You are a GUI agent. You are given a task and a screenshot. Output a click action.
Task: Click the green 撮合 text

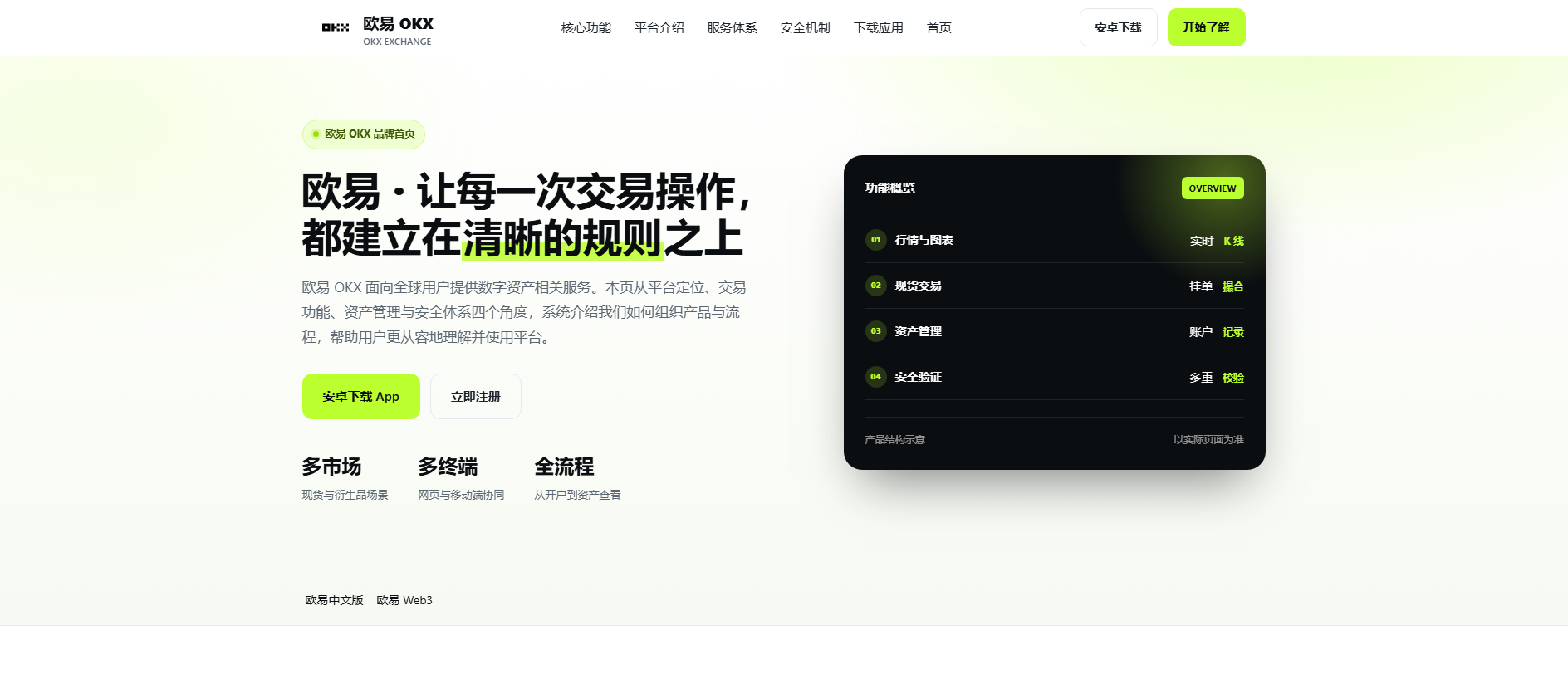point(1233,286)
